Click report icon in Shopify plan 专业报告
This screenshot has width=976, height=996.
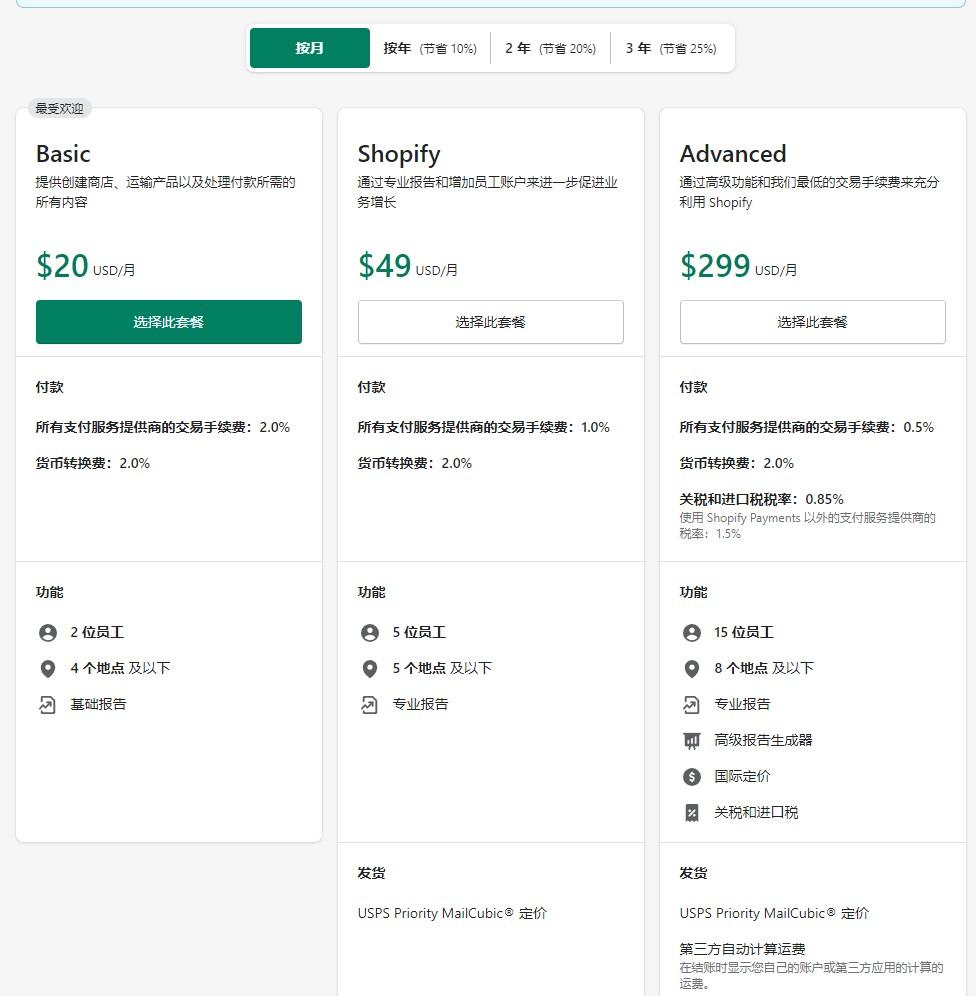coord(370,704)
